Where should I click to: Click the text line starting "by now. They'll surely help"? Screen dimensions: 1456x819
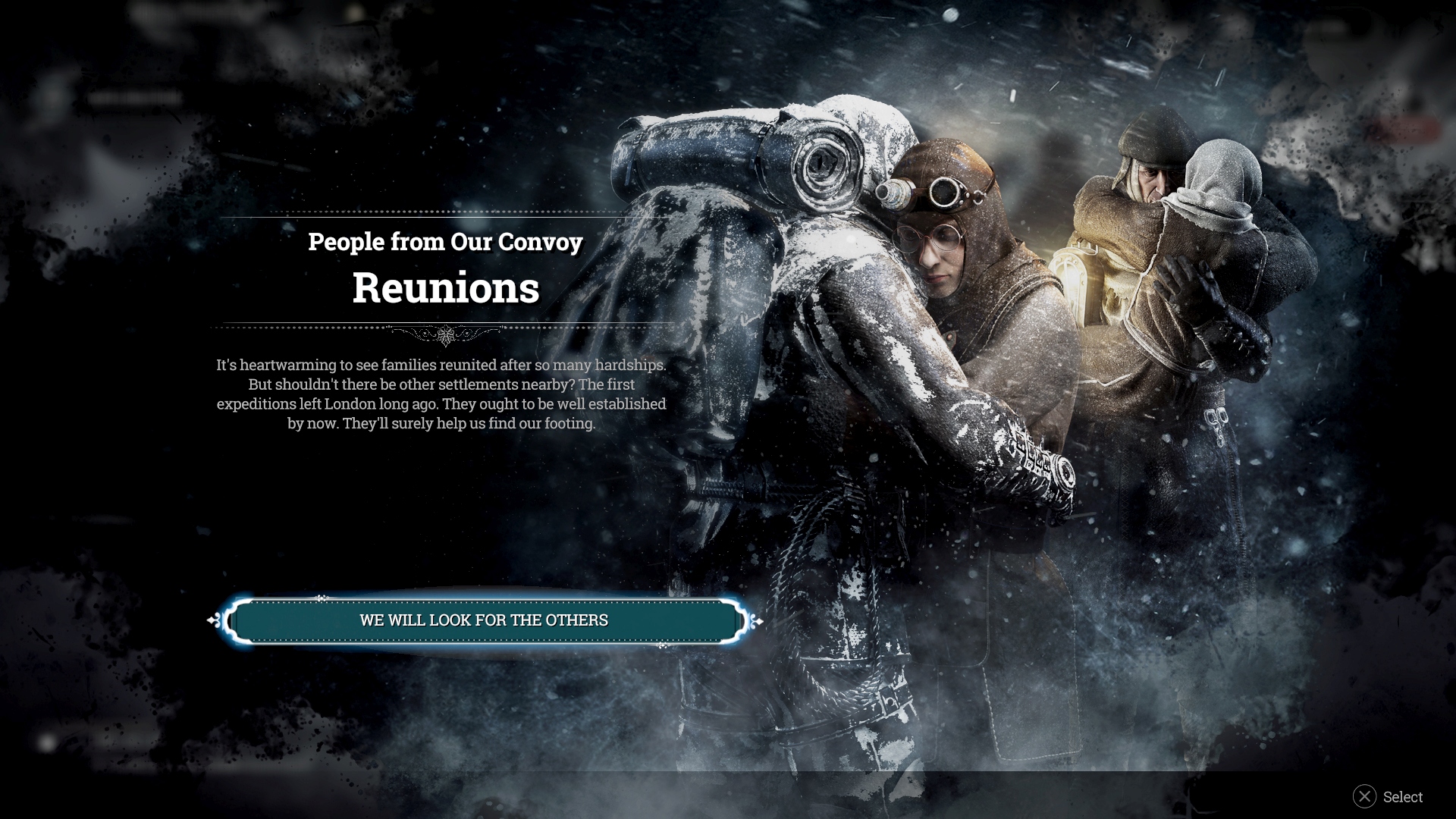click(x=441, y=424)
